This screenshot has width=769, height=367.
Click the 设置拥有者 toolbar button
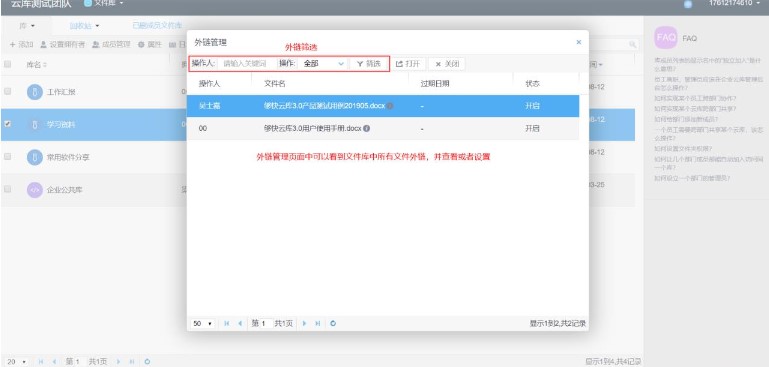pyautogui.click(x=63, y=45)
